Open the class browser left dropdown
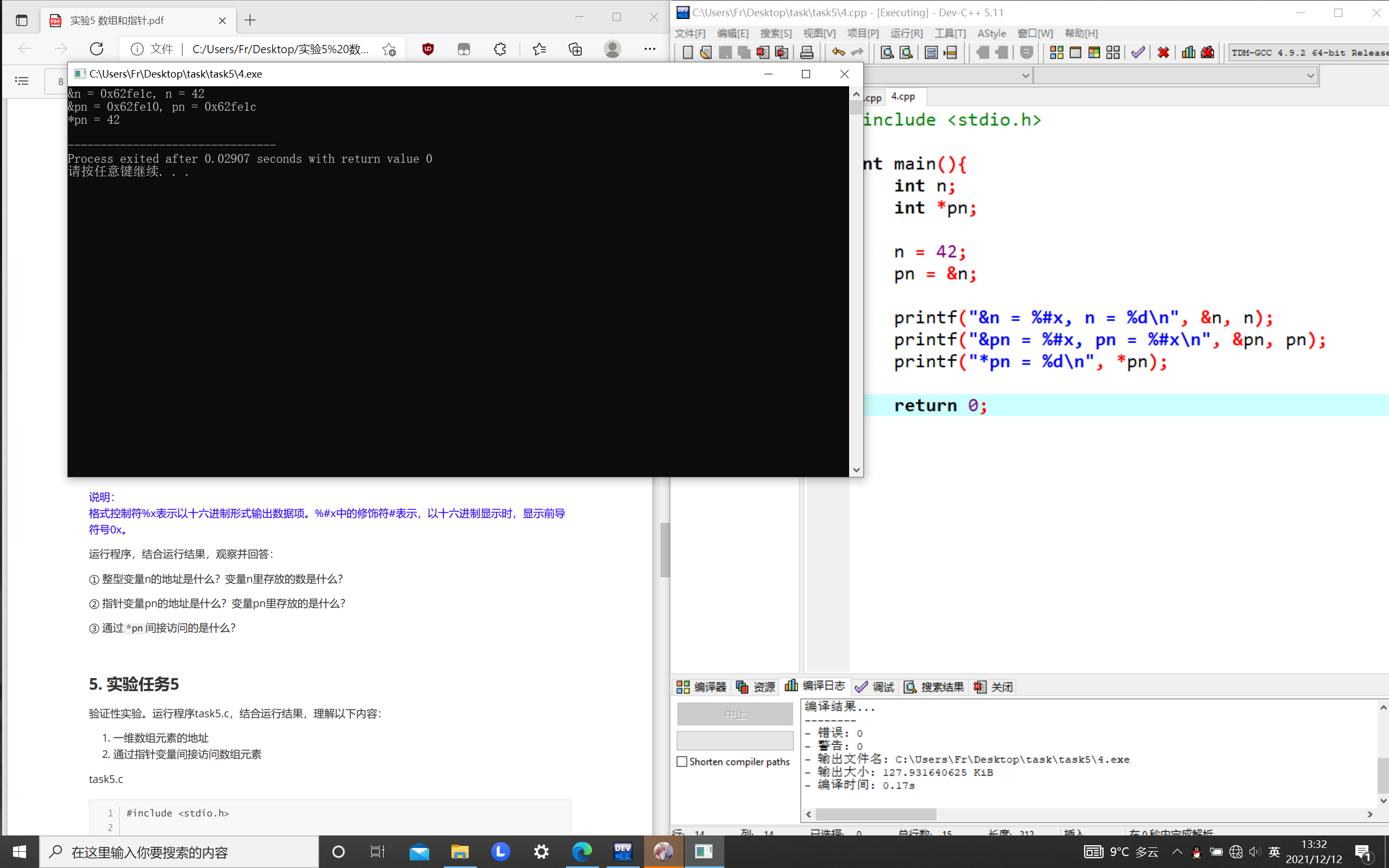This screenshot has width=1389, height=868. point(1025,75)
